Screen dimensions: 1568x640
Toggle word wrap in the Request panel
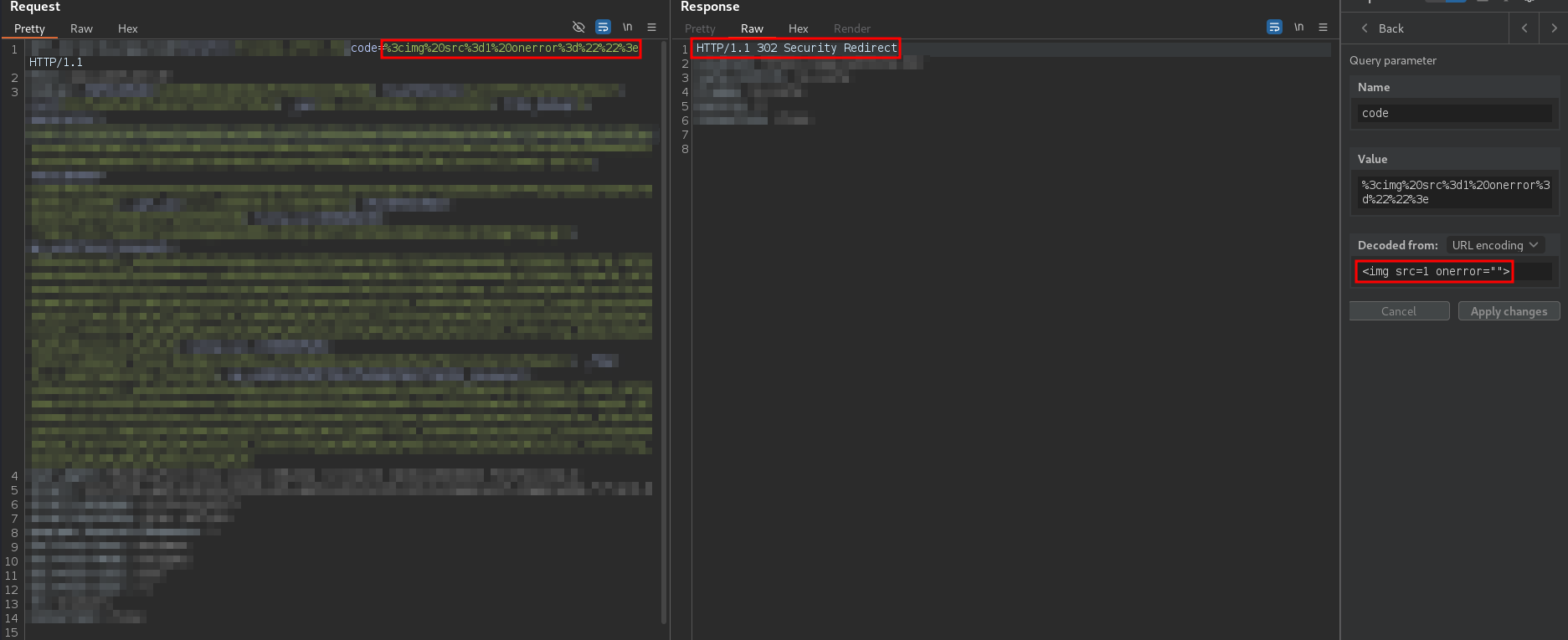603,28
